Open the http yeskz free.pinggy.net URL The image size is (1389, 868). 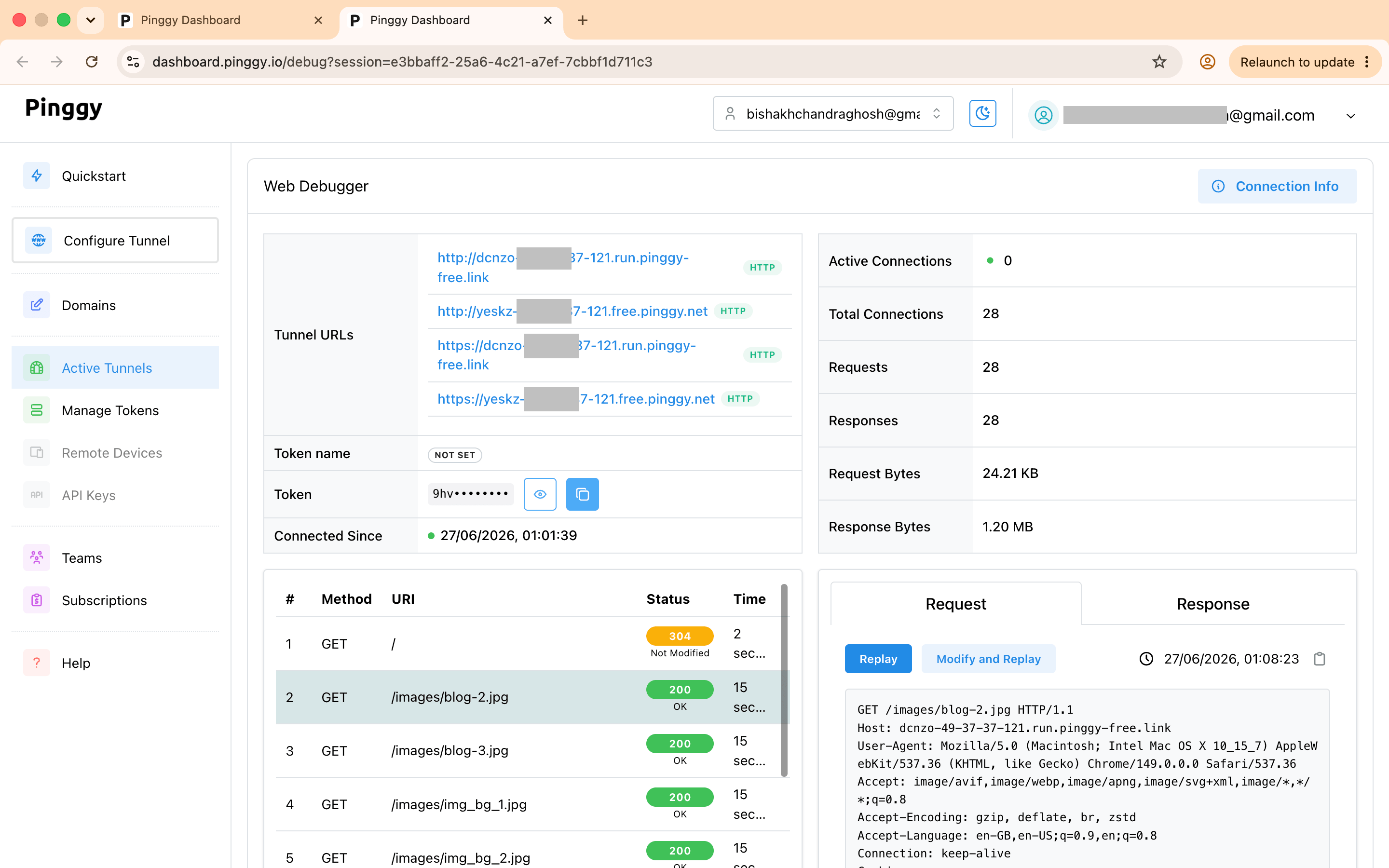point(572,311)
